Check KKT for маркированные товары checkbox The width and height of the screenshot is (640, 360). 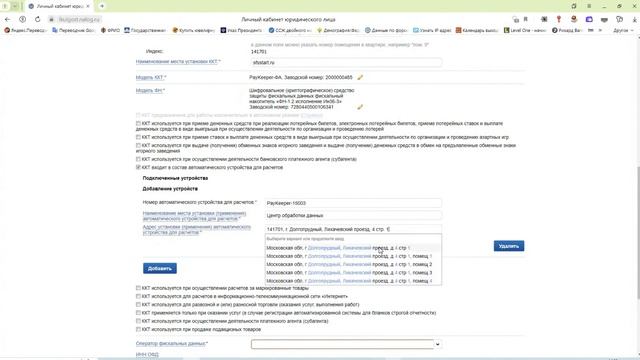pos(138,288)
